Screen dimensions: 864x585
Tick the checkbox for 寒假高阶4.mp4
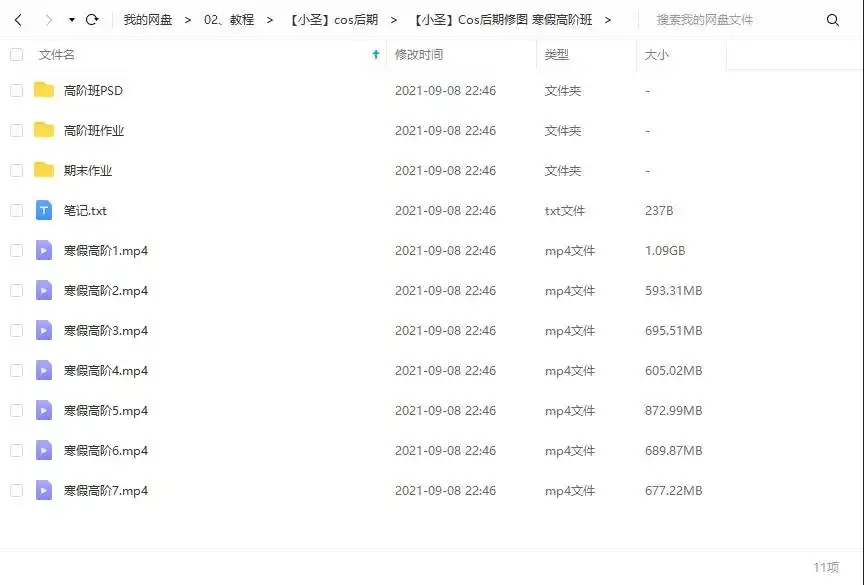pos(16,370)
